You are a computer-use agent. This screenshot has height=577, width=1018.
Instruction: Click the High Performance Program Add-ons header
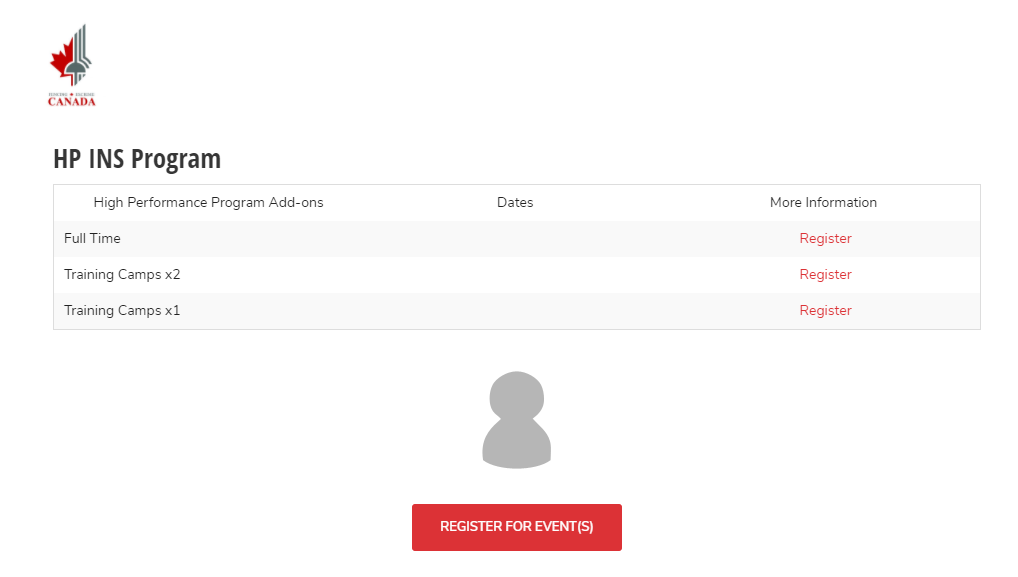click(x=208, y=203)
